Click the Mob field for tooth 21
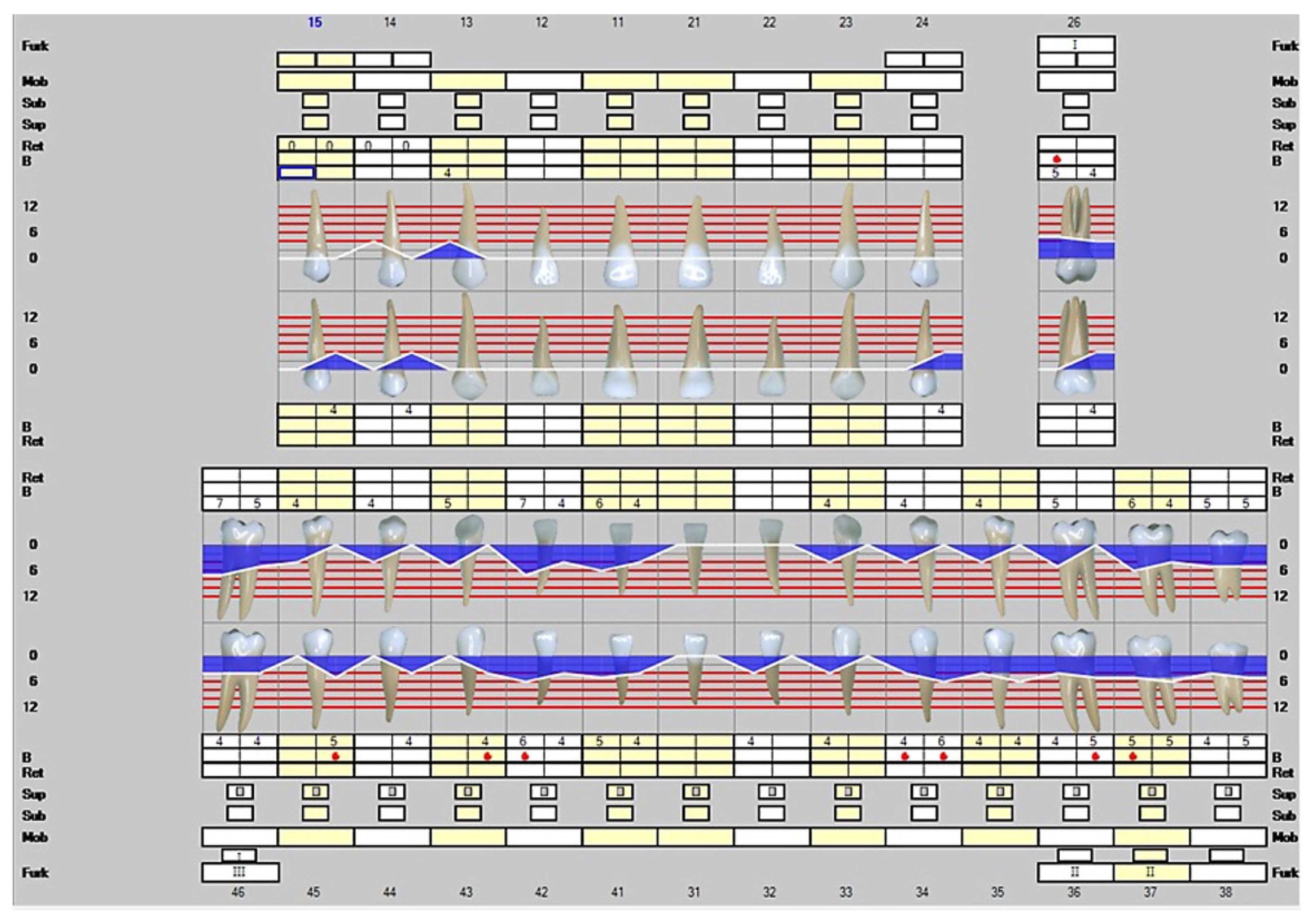Screen dimensions: 1316x924 click(696, 81)
